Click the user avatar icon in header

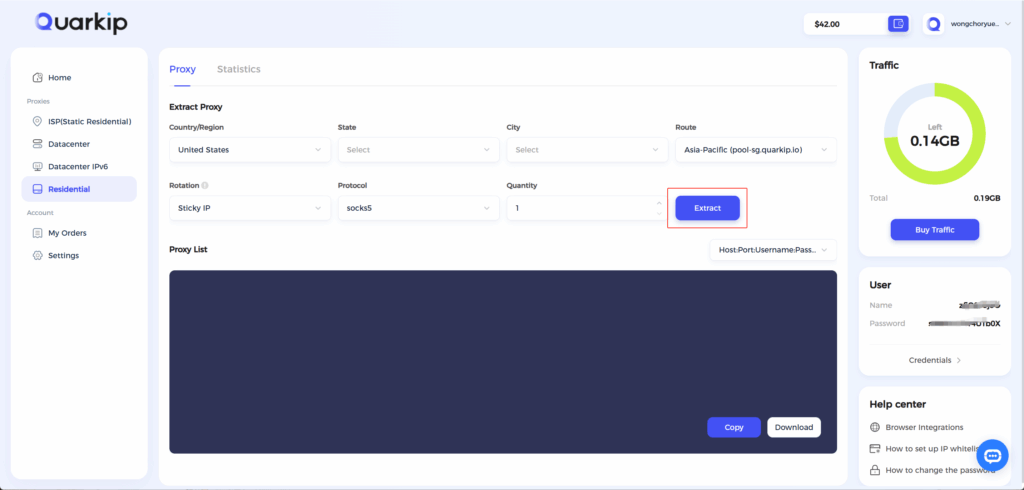click(x=933, y=23)
